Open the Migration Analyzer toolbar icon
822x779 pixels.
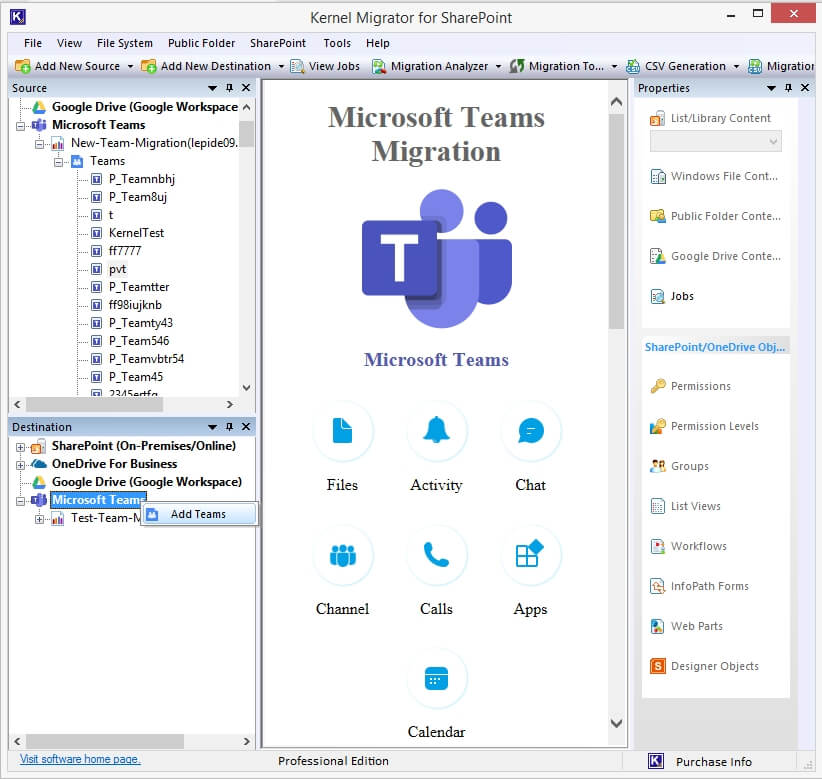pos(380,66)
